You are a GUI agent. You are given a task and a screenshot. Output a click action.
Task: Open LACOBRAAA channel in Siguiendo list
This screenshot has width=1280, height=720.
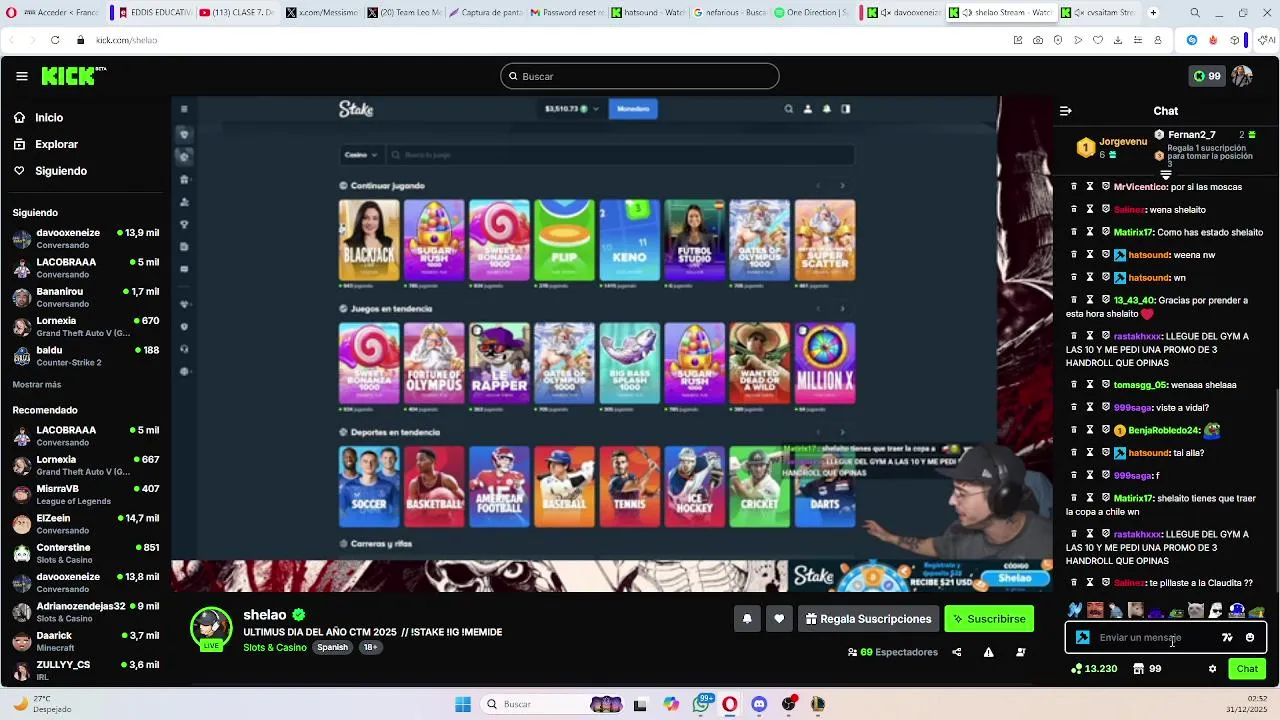pos(86,268)
